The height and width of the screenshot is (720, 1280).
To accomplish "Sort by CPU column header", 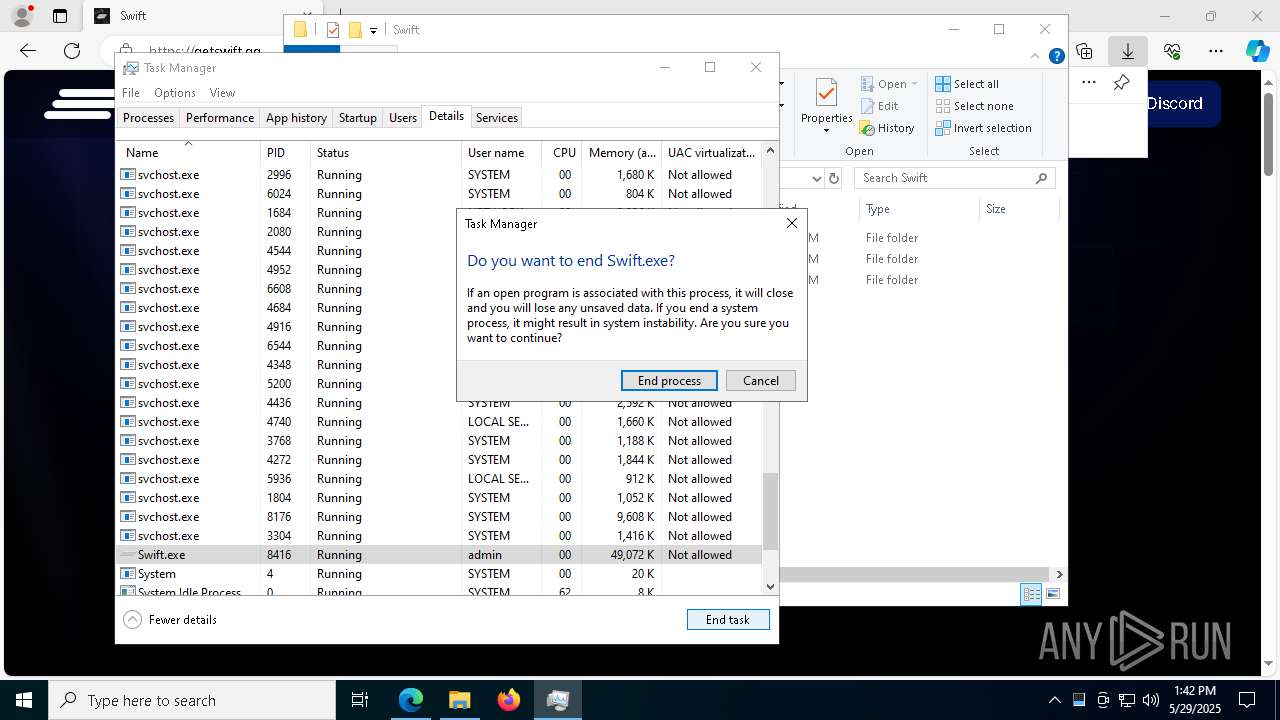I will click(563, 152).
